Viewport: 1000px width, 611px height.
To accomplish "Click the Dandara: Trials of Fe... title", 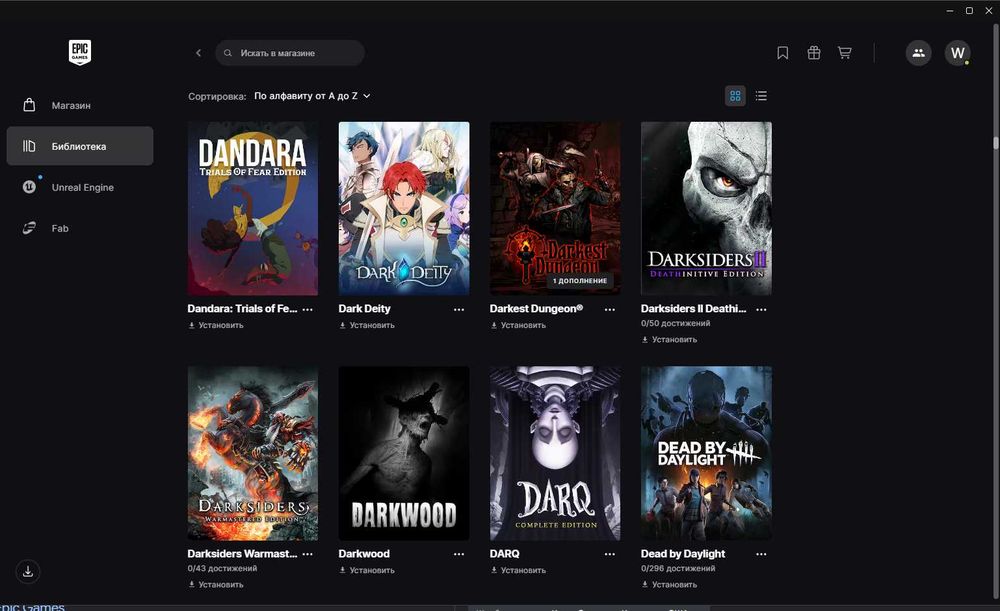I will pyautogui.click(x=242, y=309).
